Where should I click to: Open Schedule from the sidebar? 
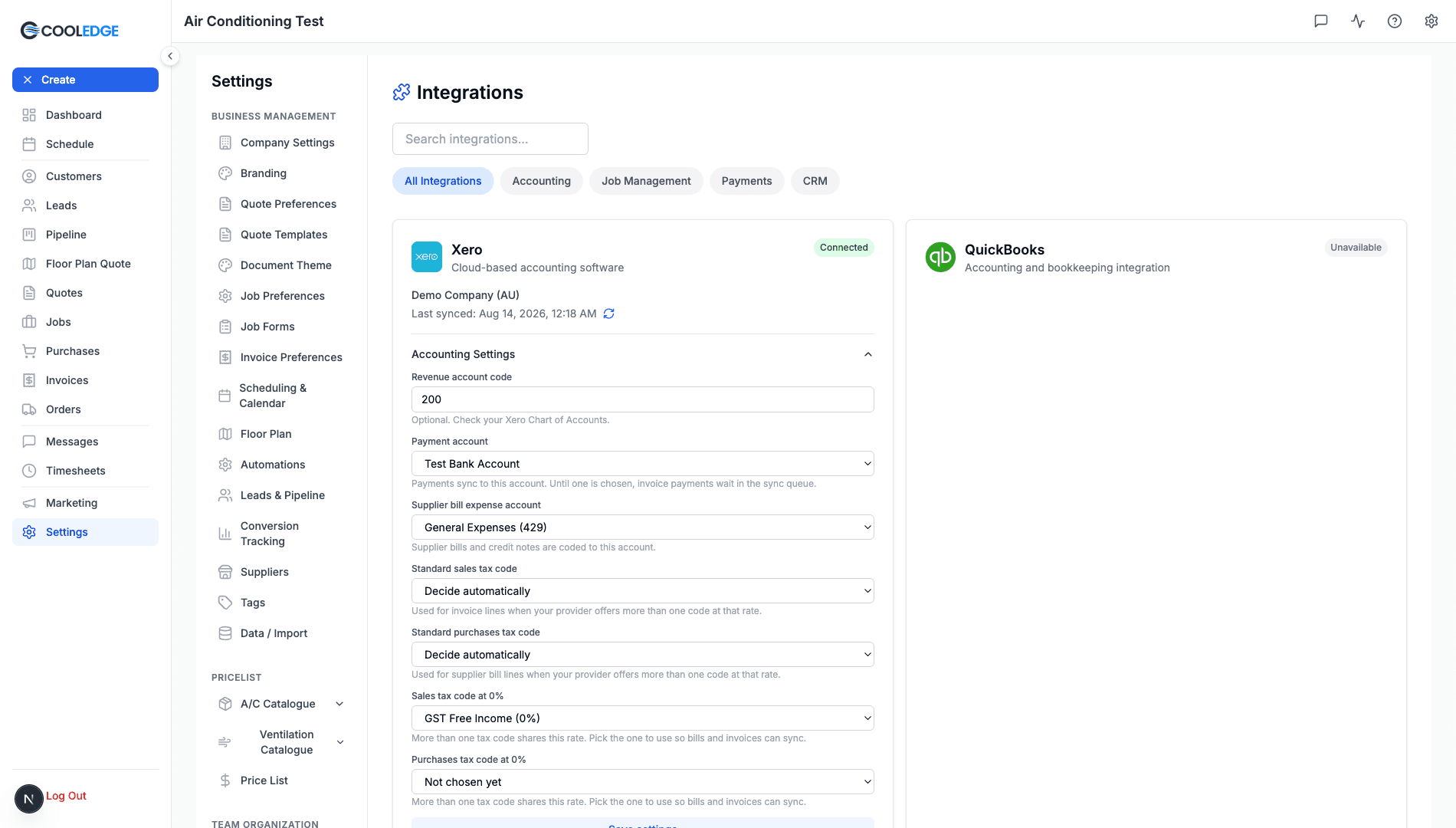[85, 144]
